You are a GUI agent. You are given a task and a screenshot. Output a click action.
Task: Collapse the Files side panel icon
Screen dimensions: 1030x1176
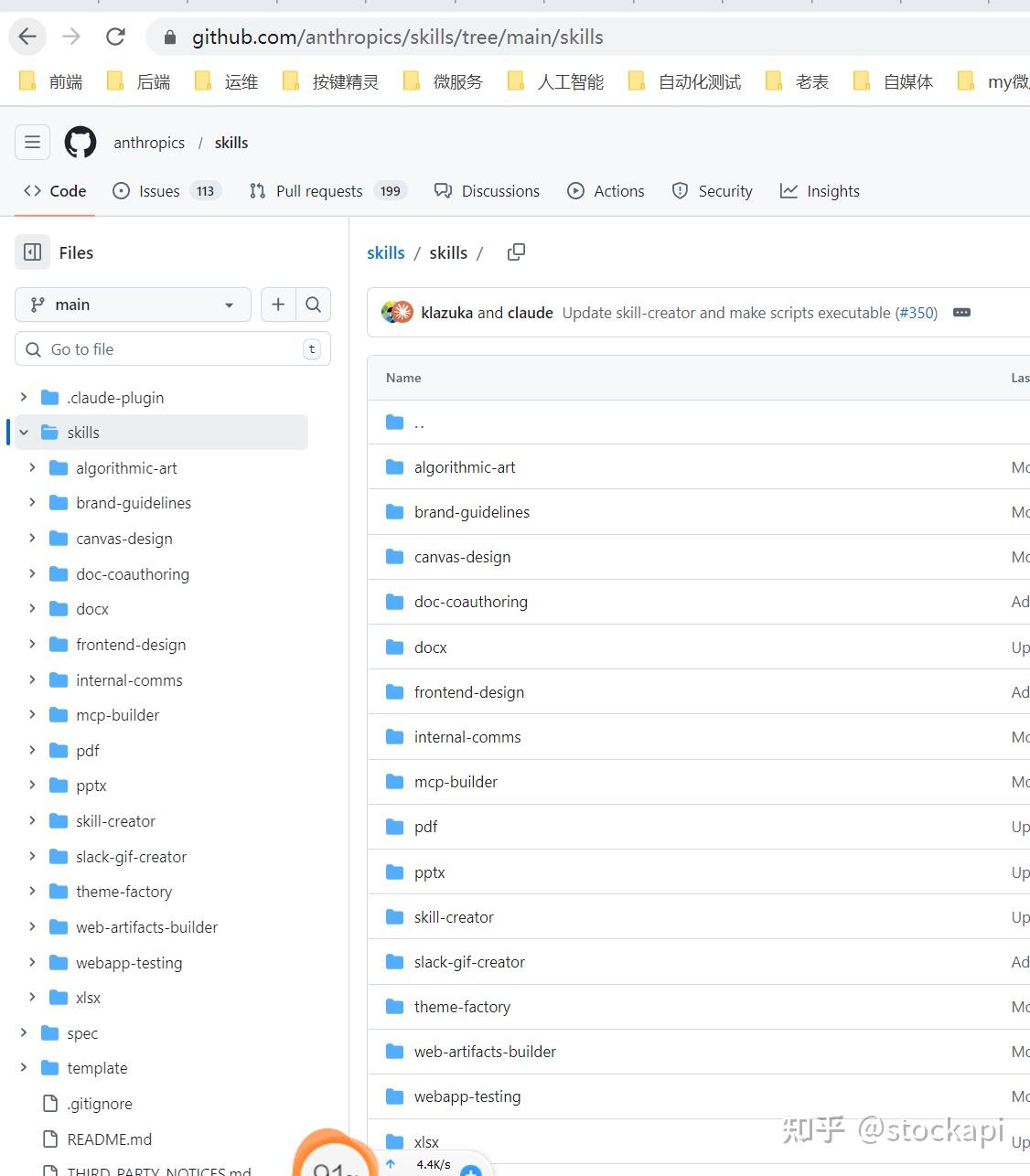(32, 252)
